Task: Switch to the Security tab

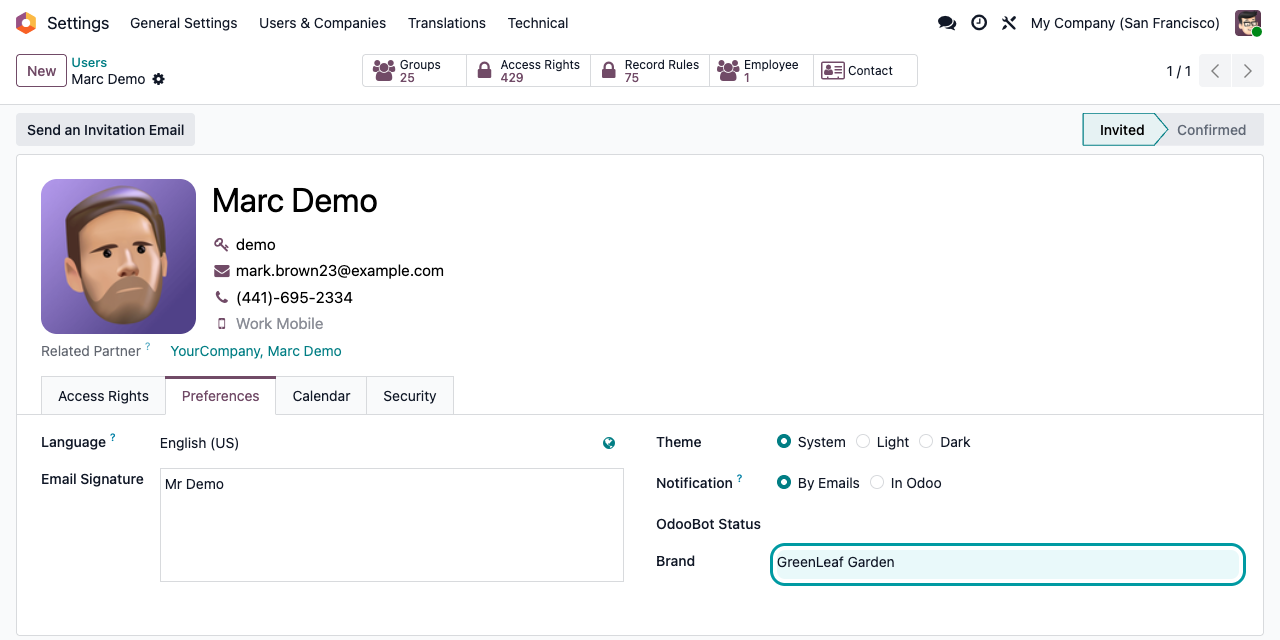Action: (x=410, y=396)
